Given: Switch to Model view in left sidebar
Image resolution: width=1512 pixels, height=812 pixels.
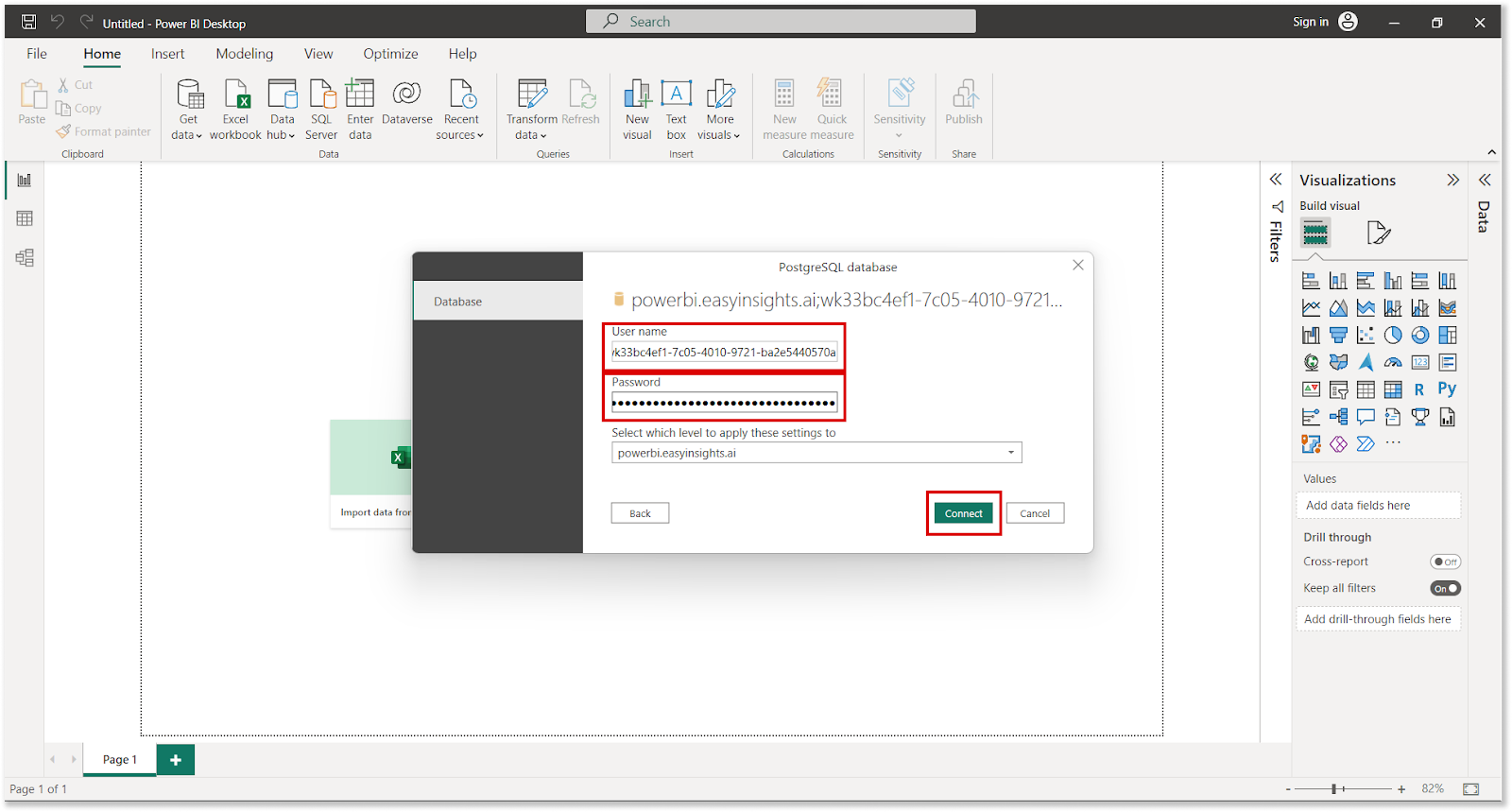Looking at the screenshot, I should (25, 257).
